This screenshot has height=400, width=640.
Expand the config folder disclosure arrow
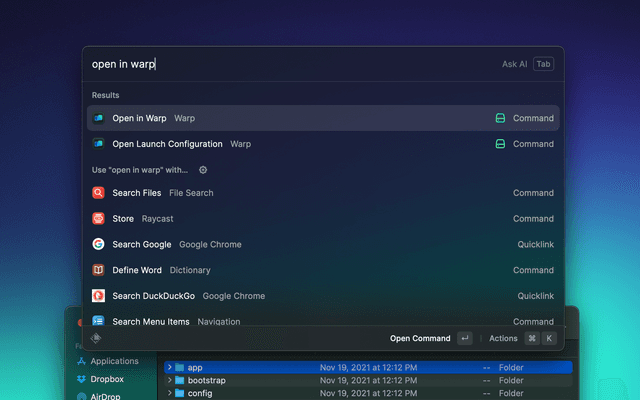(x=169, y=393)
